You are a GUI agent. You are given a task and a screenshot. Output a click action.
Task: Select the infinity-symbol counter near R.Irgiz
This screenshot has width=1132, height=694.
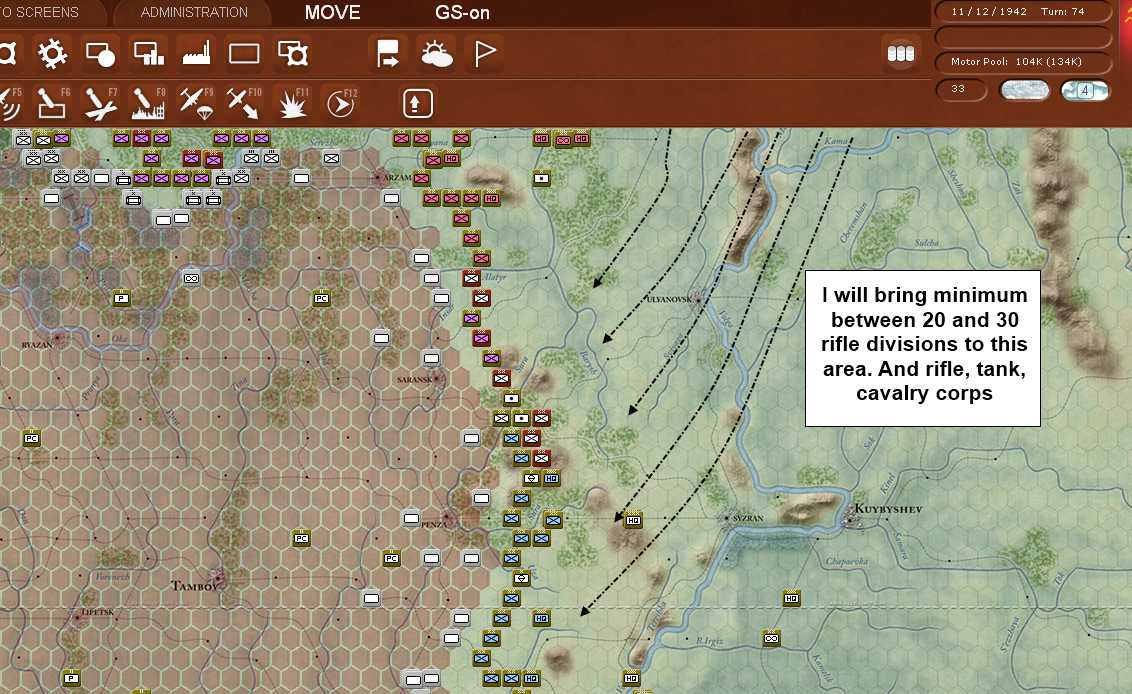coord(771,638)
